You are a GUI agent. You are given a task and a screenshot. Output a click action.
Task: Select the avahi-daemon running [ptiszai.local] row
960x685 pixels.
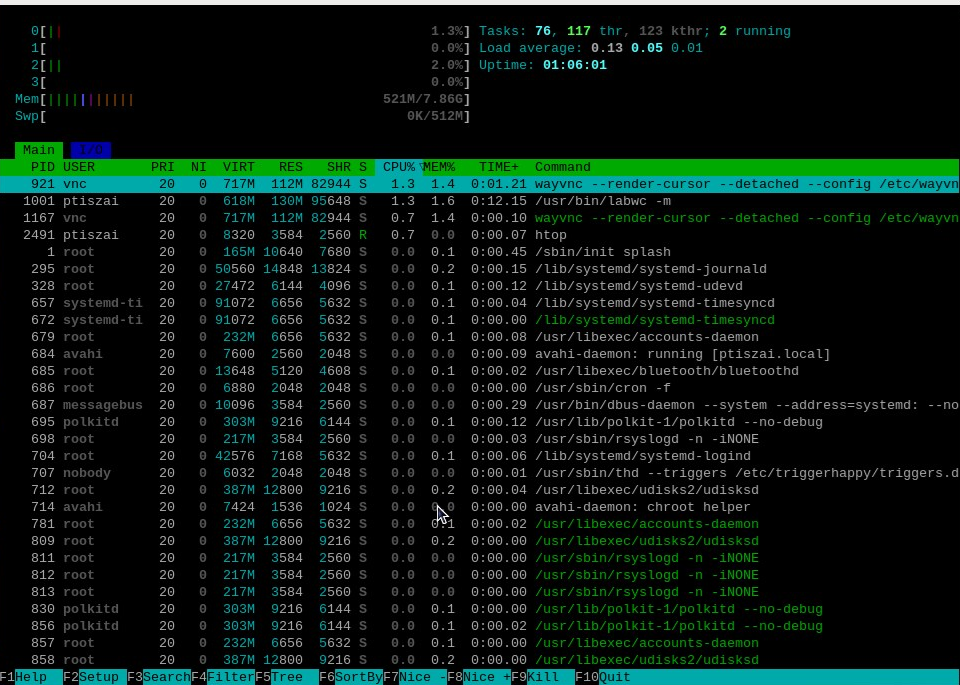click(480, 354)
